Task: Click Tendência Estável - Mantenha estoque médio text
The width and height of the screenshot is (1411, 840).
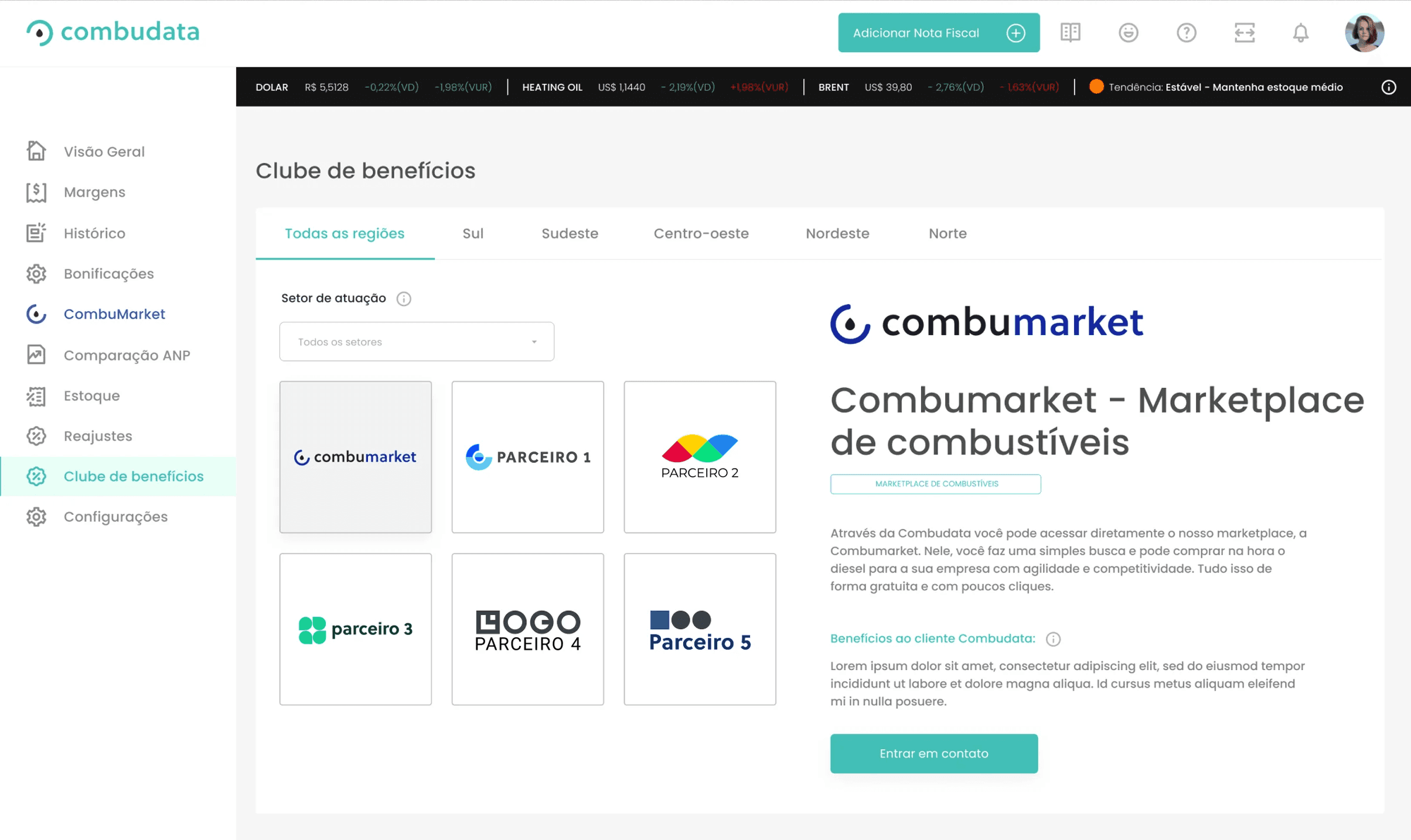Action: [1225, 87]
